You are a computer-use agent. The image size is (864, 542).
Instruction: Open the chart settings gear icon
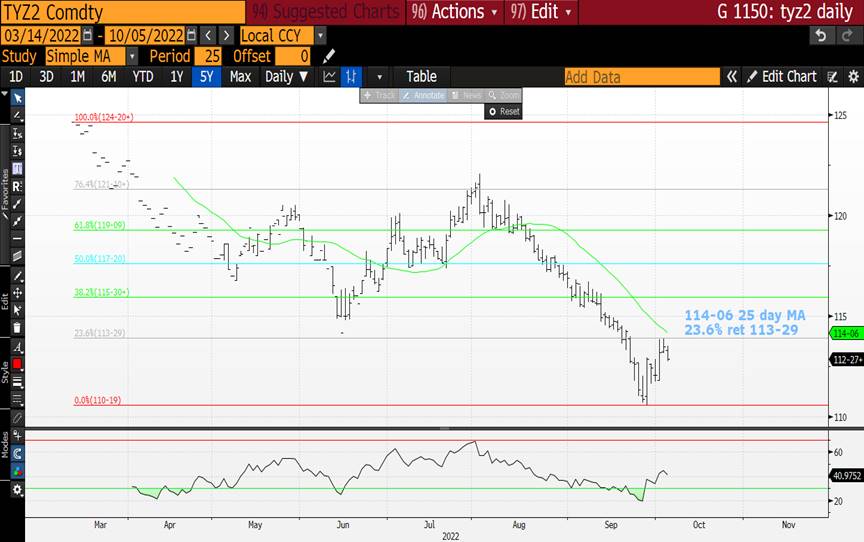[853, 77]
